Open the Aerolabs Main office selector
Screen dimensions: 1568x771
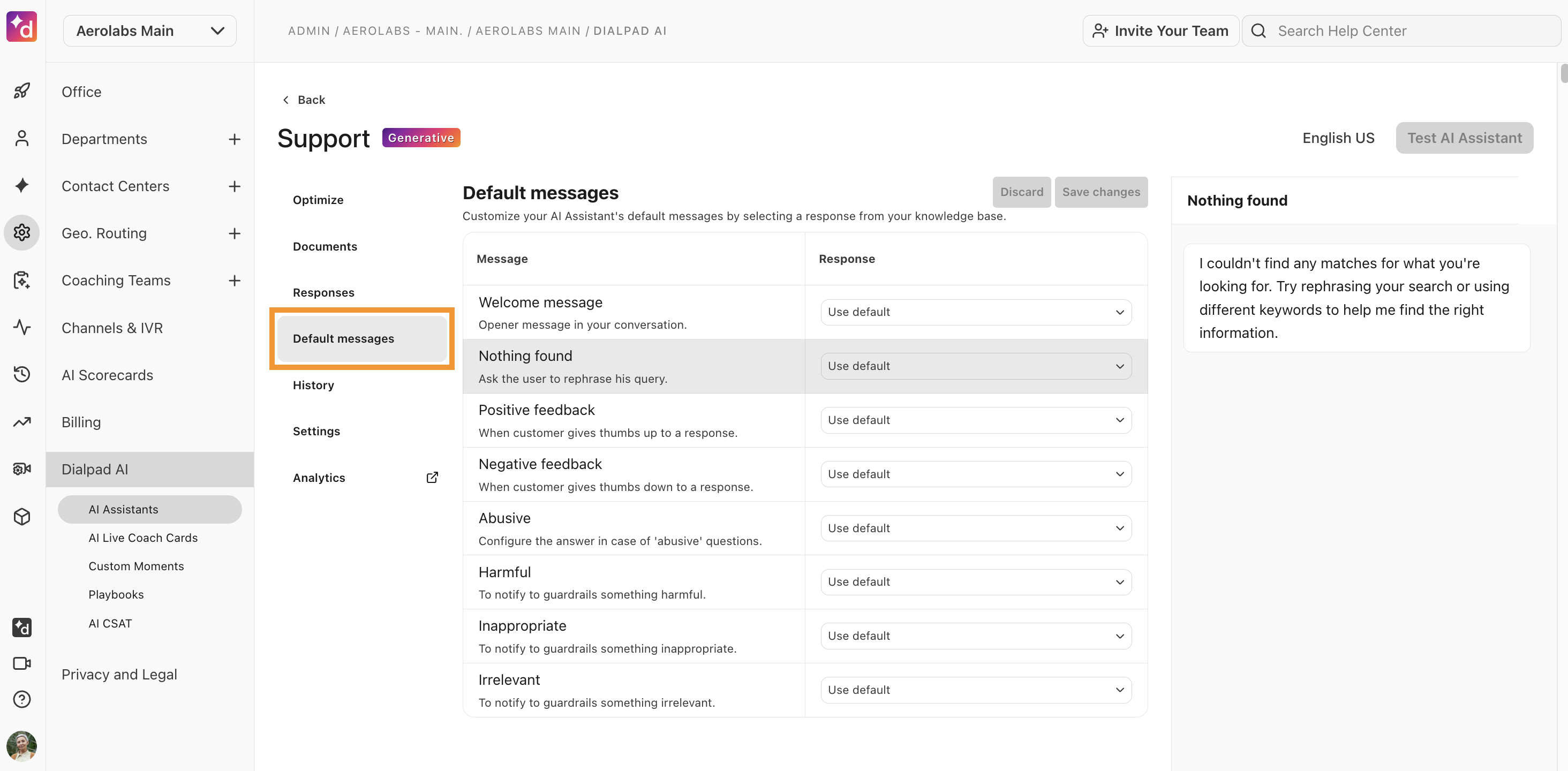150,31
